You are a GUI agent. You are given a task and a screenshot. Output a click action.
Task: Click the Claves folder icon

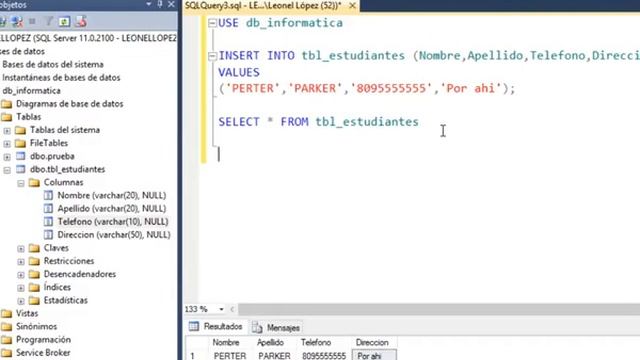[x=34, y=248]
